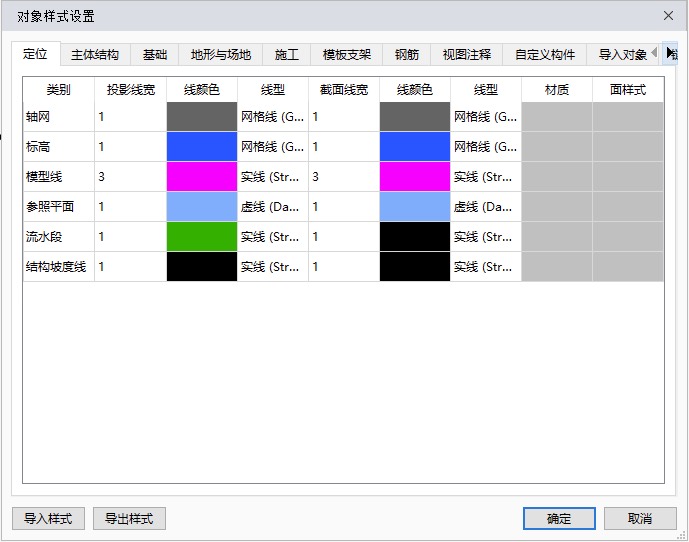Select the 钢筋 tab
Image resolution: width=689 pixels, height=542 pixels.
406,55
